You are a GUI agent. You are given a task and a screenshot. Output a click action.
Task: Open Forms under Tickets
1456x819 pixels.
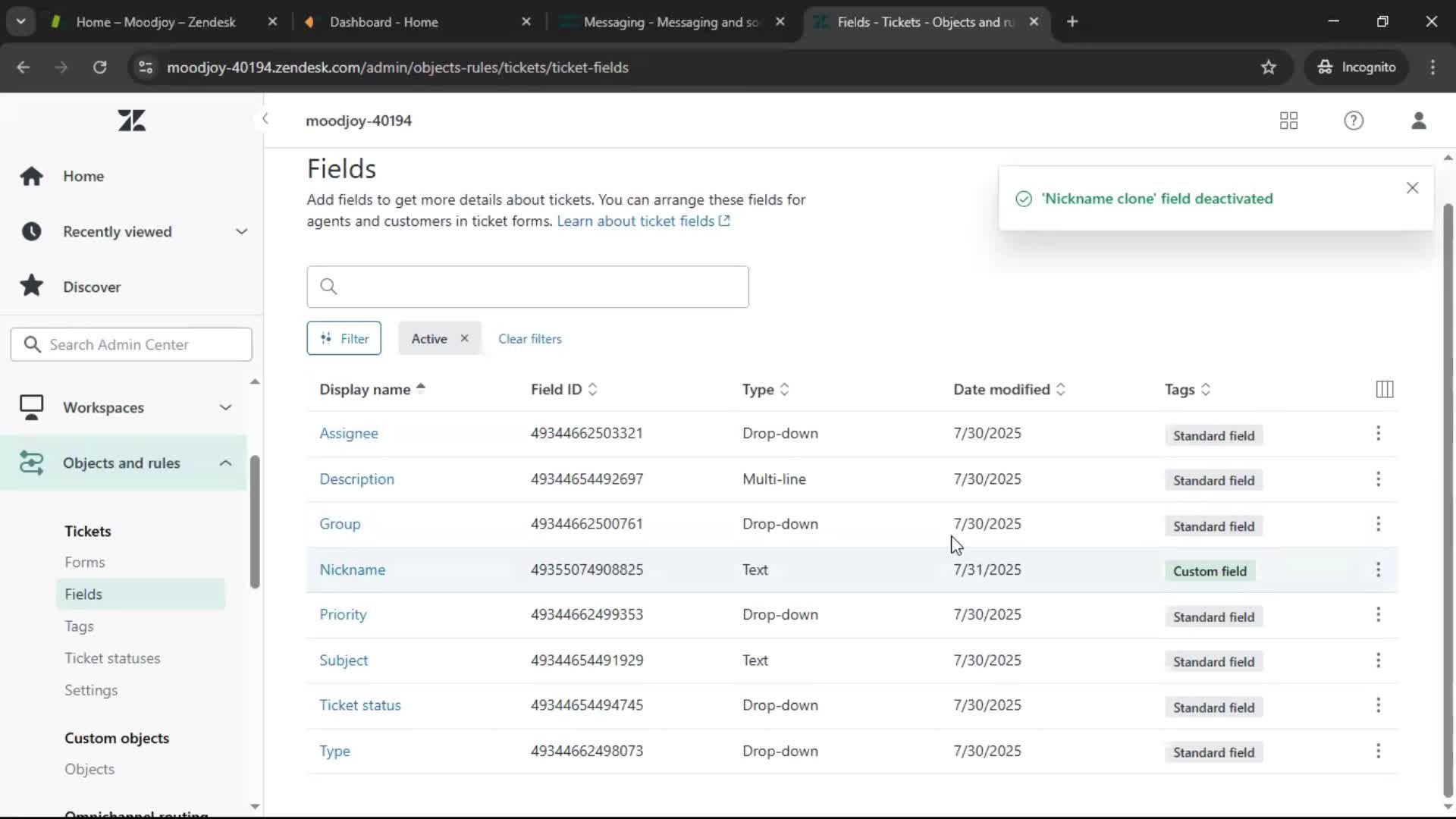[85, 562]
